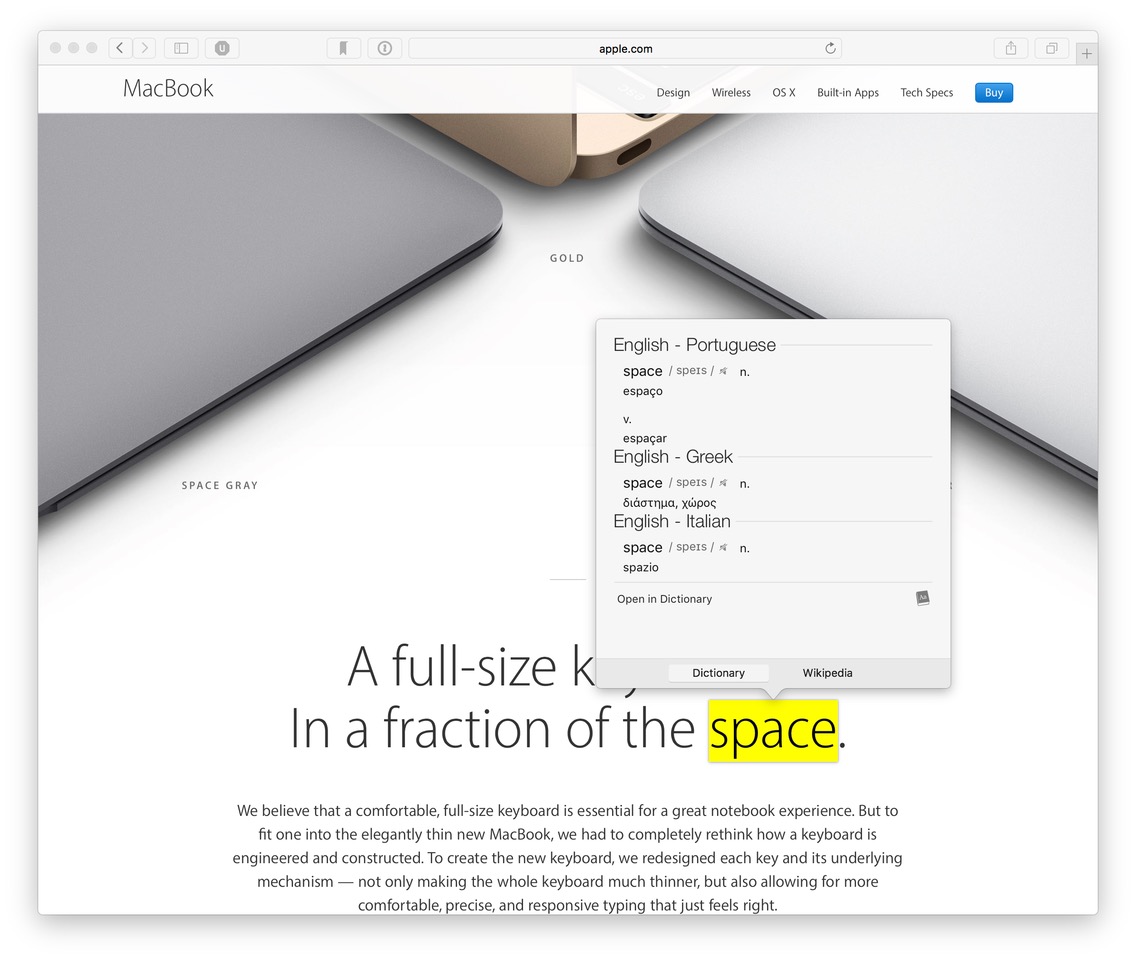1136x960 pixels.
Task: Click the English - Italian heading
Action: (x=672, y=522)
